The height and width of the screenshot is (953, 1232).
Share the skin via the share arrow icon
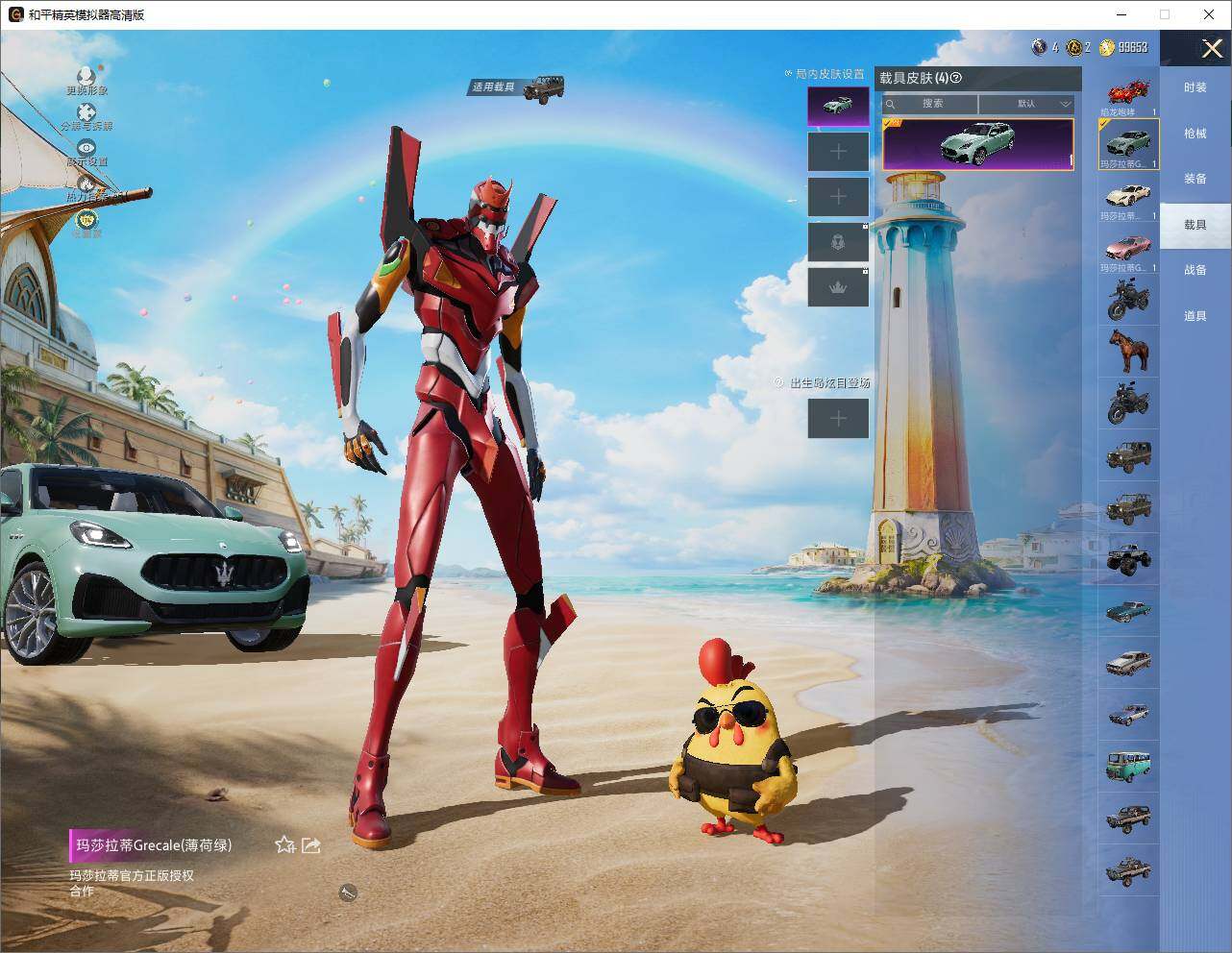tap(311, 844)
